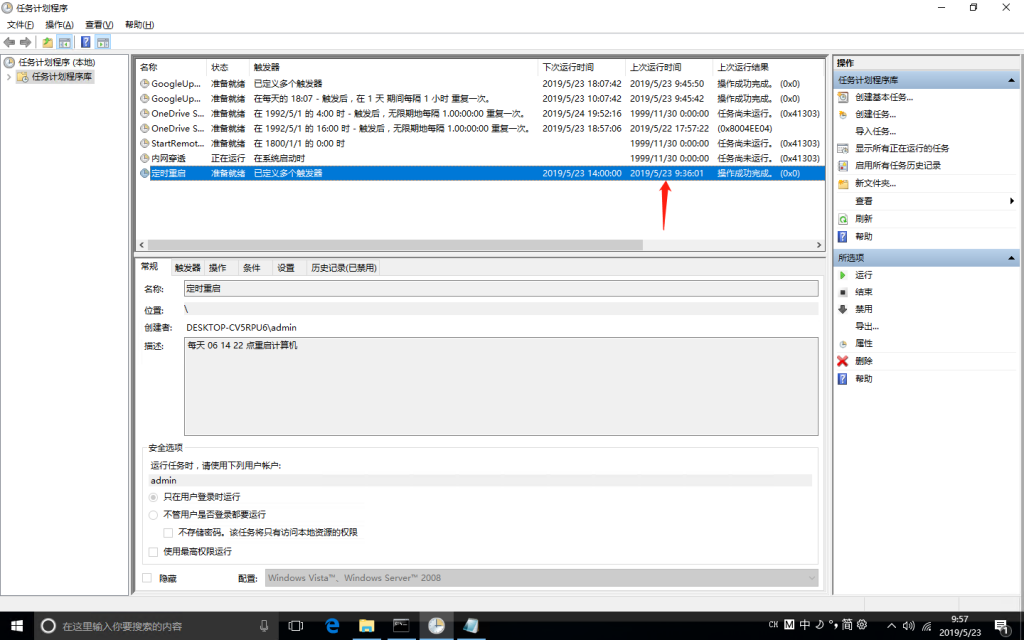
Task: Click green 运行 action
Action: 863,275
